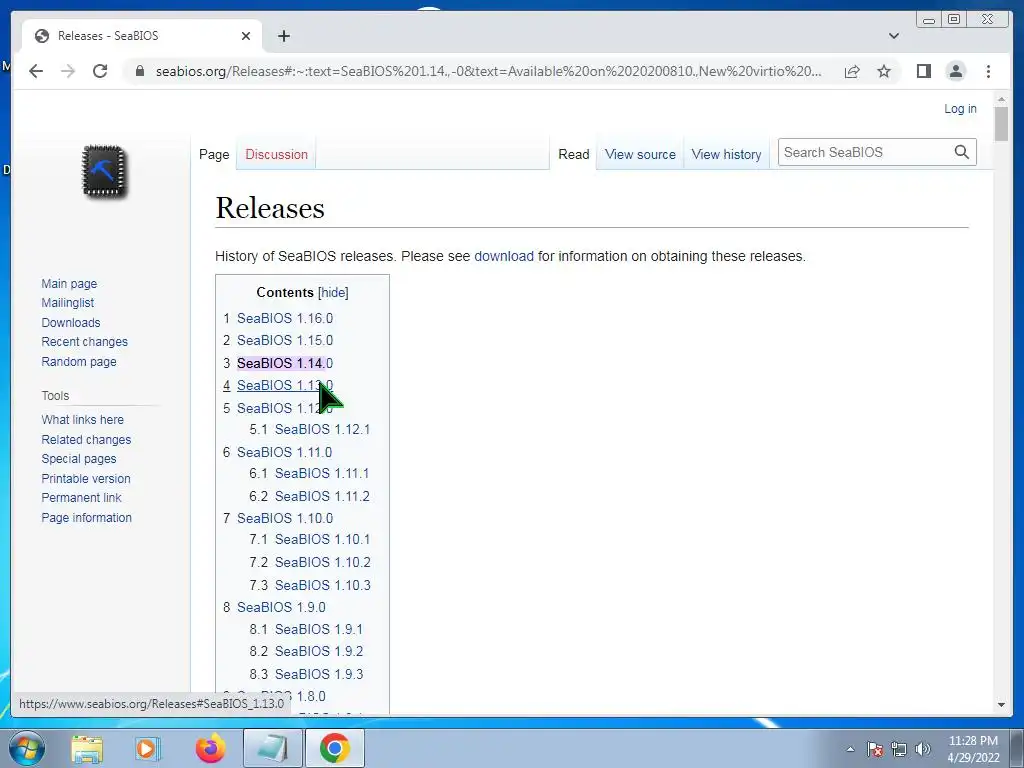Jump to SeaBIOS 1.16.0 section
The image size is (1024, 768).
[285, 318]
